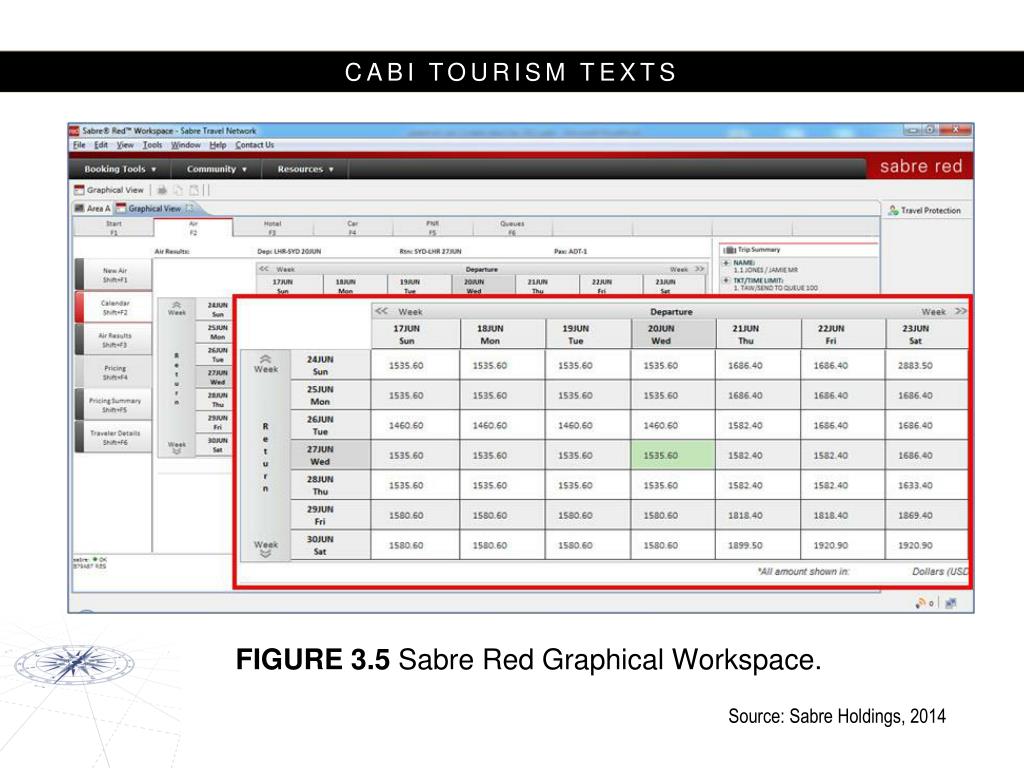Viewport: 1024px width, 768px height.
Task: Select the 1899.50 fare in the 30JUN row
Action: point(758,545)
